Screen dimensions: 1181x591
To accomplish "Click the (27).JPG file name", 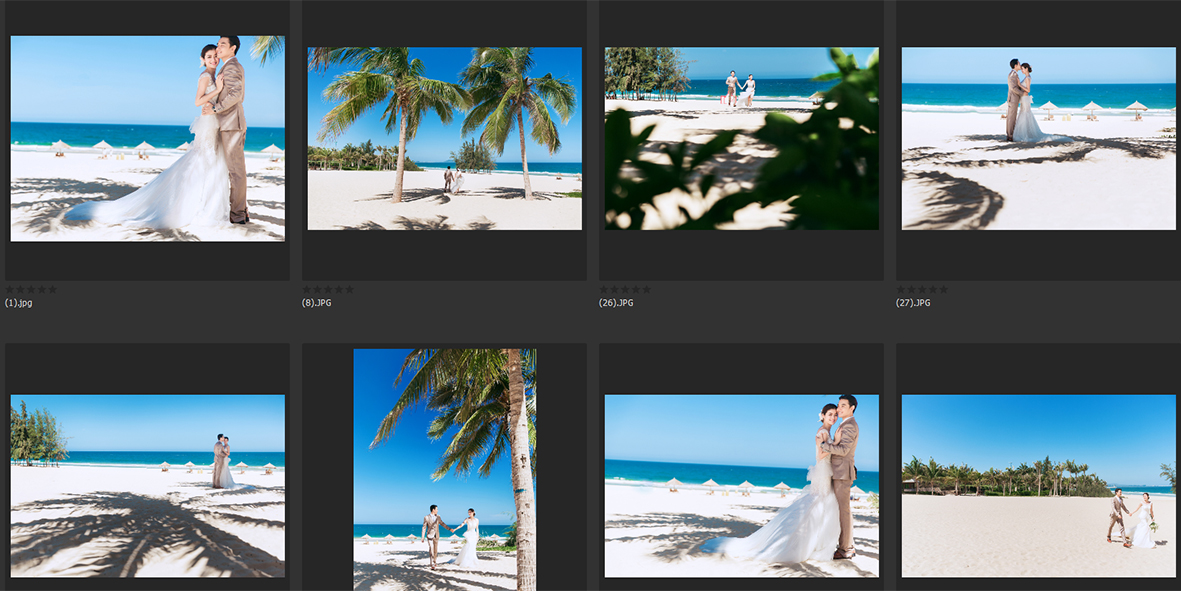I will (913, 303).
